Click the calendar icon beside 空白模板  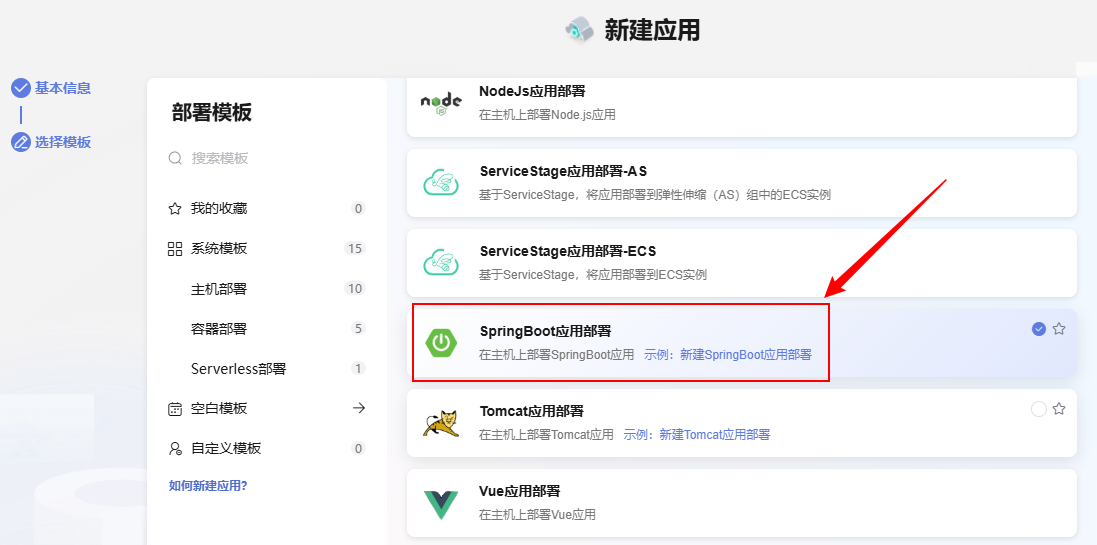175,409
